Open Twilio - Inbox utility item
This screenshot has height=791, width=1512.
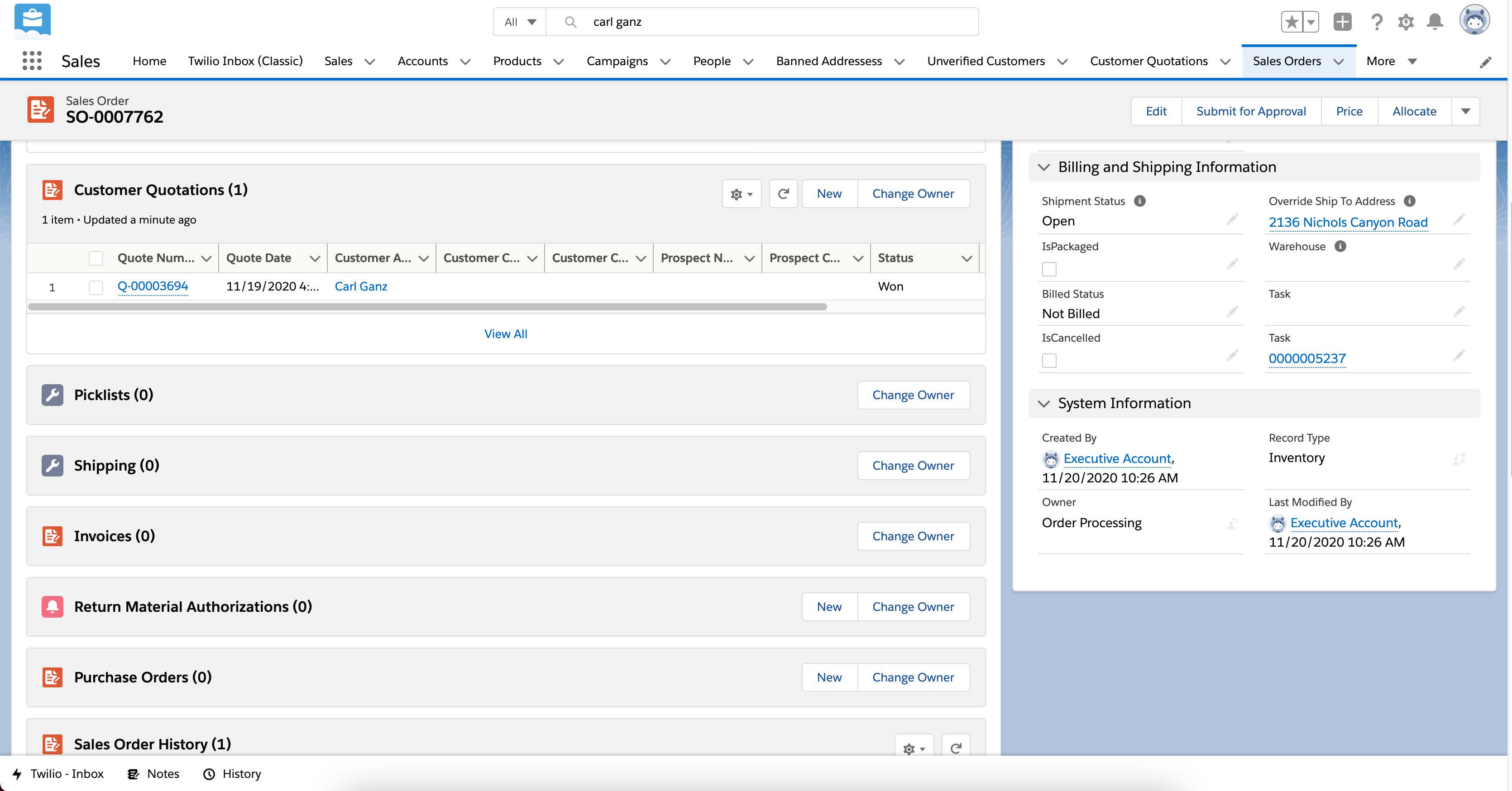(x=58, y=773)
